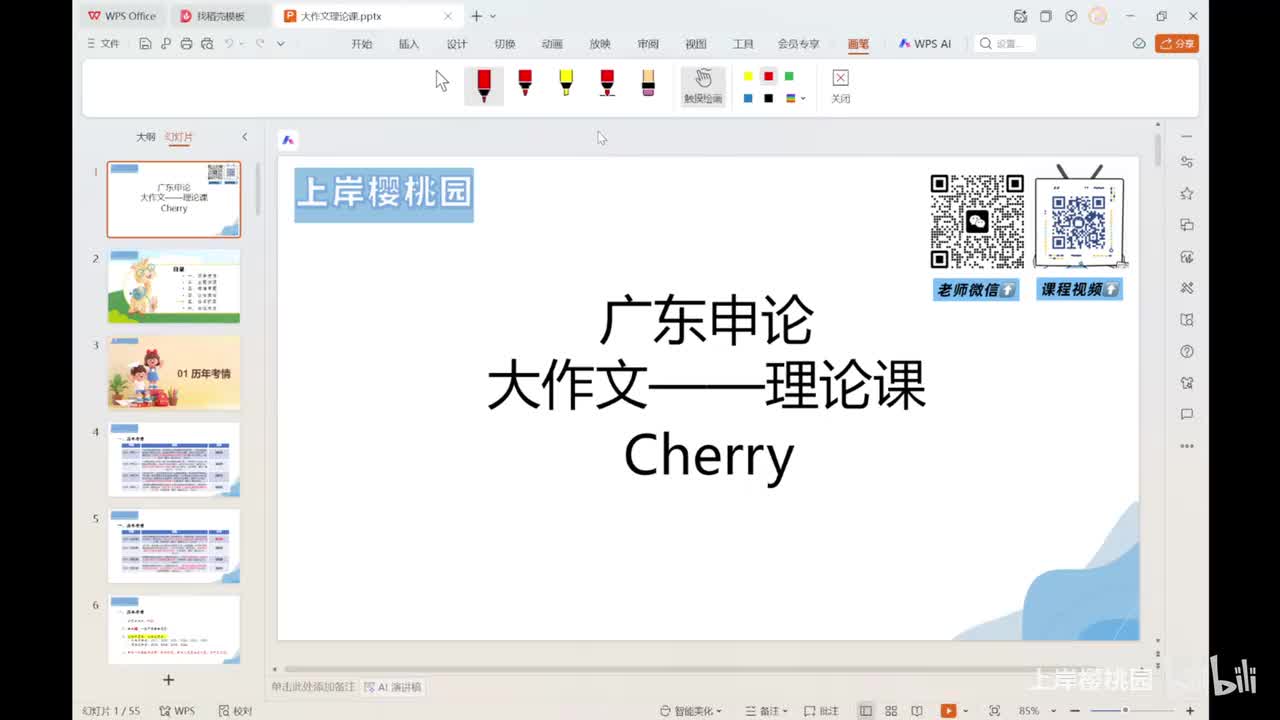1280x720 pixels.
Task: Open the 审阅 ribbon tab
Action: coord(648,44)
